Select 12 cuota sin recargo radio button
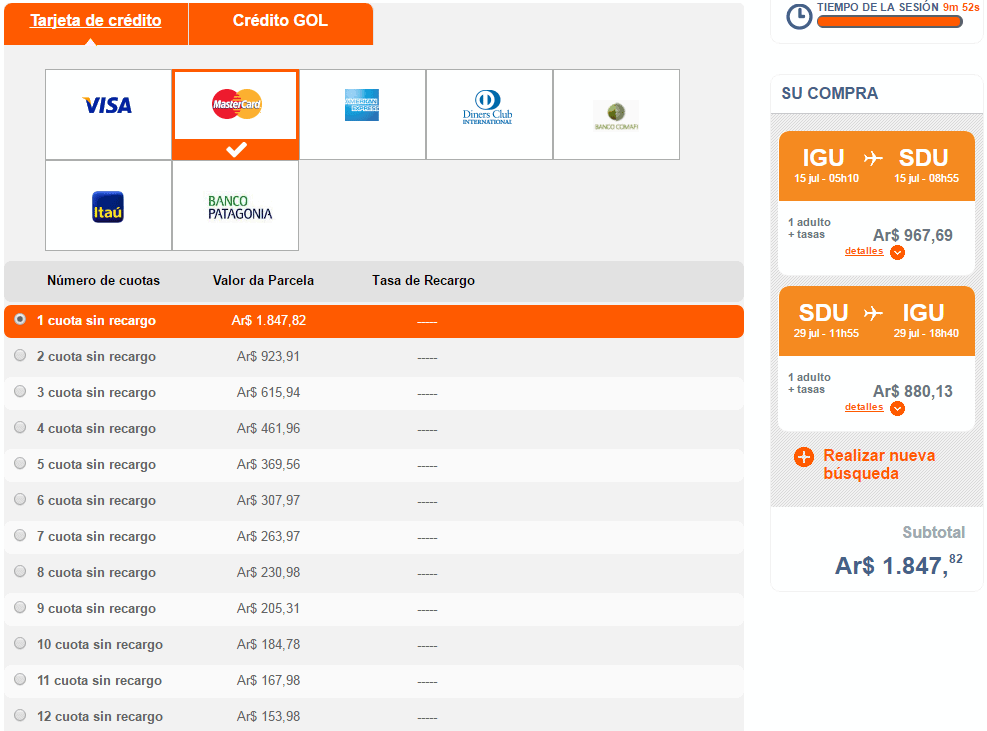Viewport: 987px width, 731px height. pyautogui.click(x=20, y=715)
